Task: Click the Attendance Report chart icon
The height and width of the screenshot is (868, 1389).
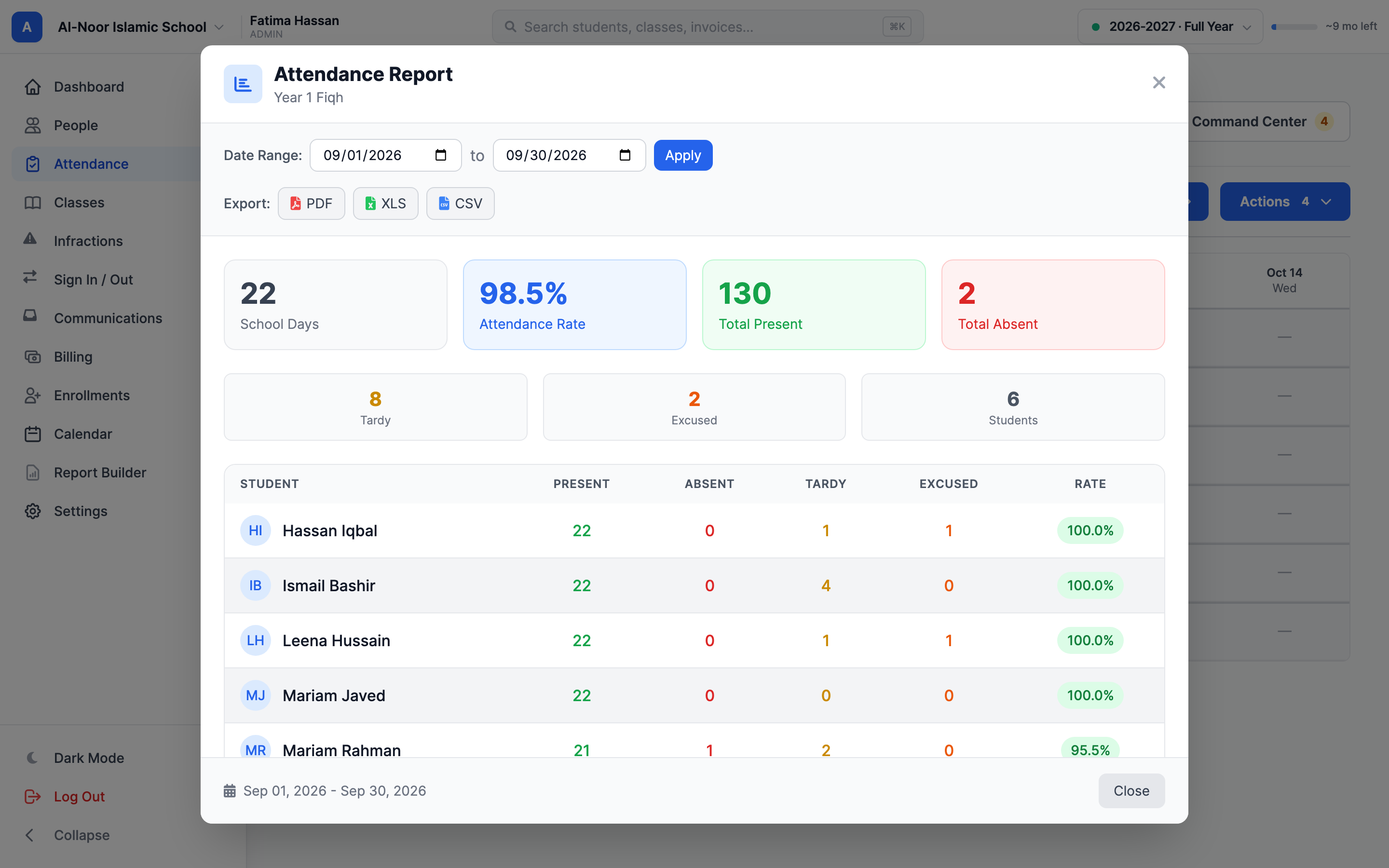Action: 243,84
